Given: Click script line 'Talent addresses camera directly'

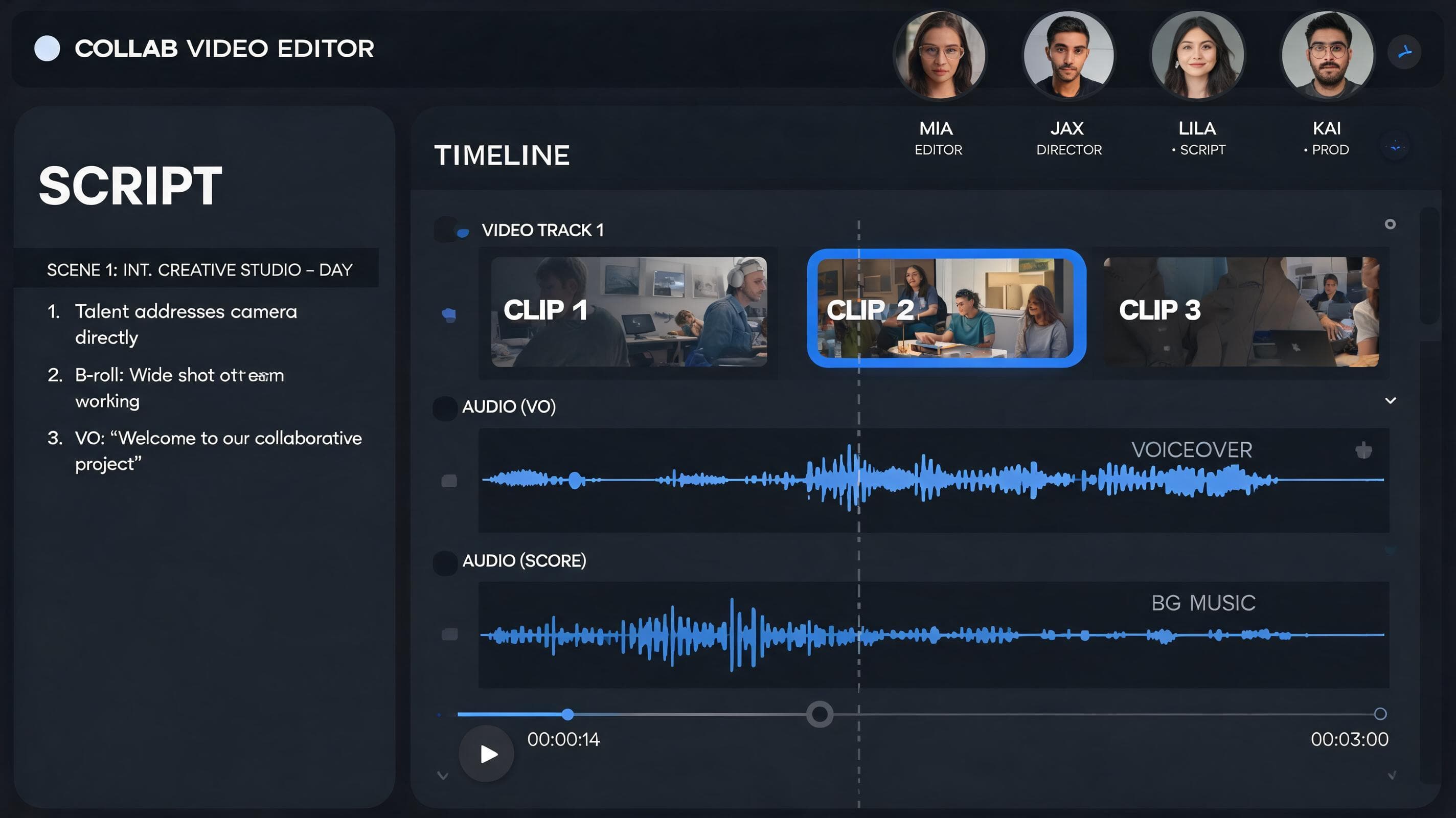Looking at the screenshot, I should (x=186, y=324).
